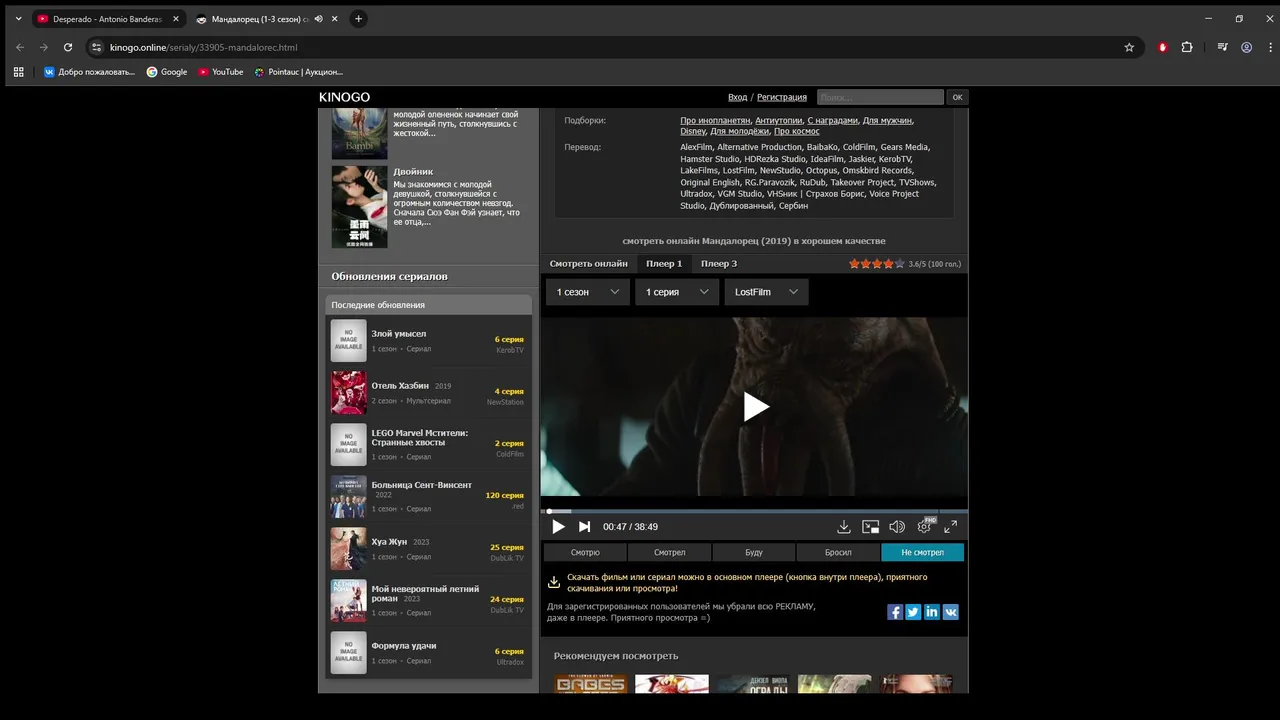The height and width of the screenshot is (720, 1280).
Task: Go back in browser history
Action: [x=20, y=47]
